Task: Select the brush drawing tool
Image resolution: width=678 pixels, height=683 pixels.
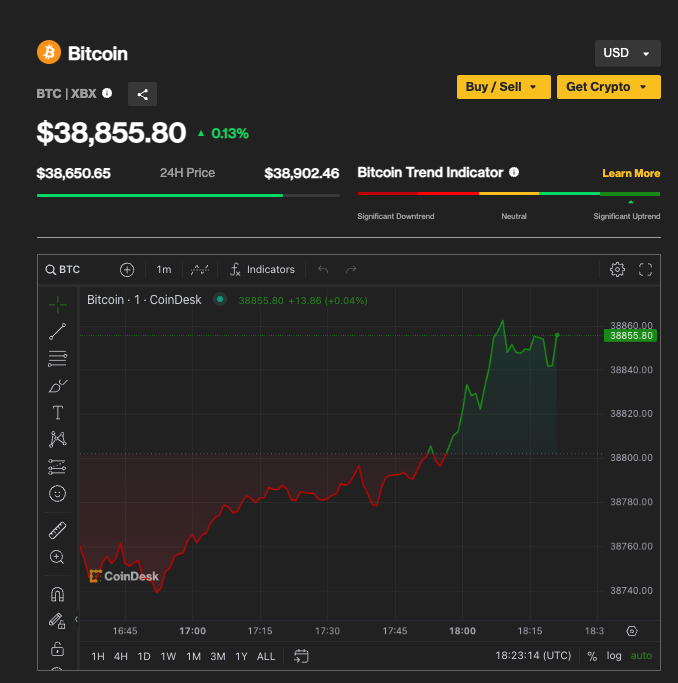Action: point(57,385)
